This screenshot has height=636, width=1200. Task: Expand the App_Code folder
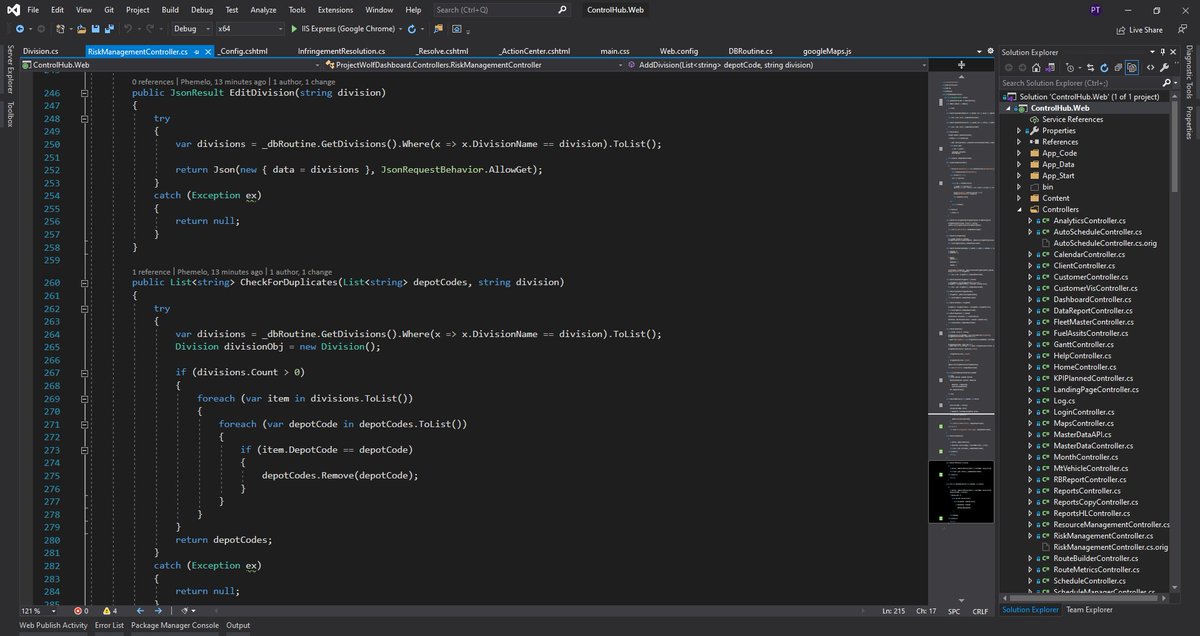1019,153
